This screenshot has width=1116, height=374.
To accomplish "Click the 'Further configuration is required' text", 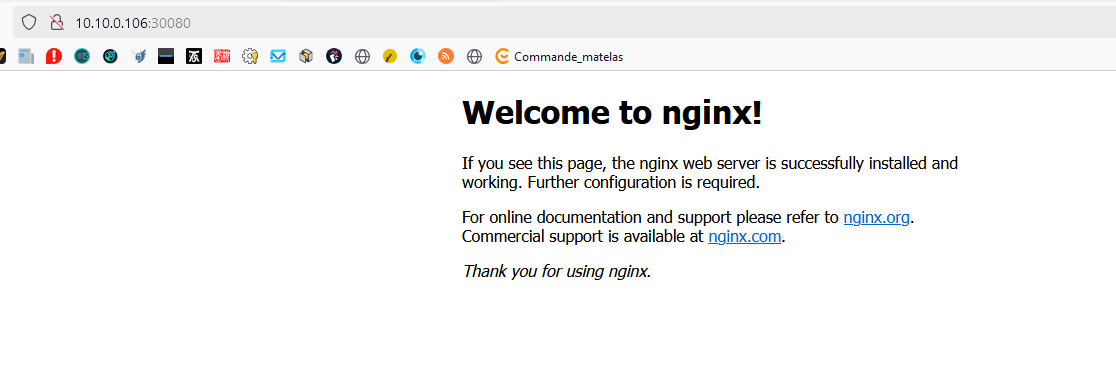I will point(644,182).
